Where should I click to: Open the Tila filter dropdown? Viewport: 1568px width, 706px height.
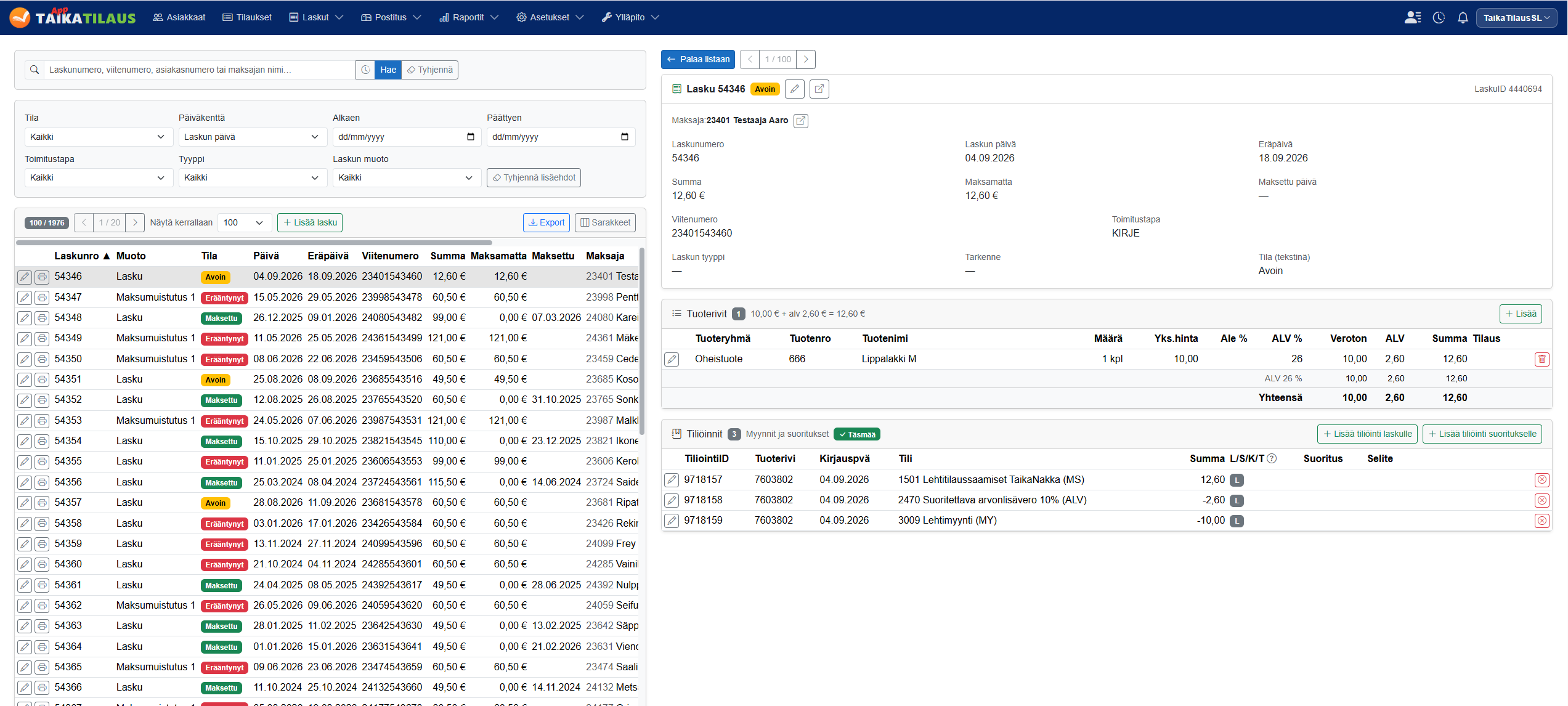point(99,137)
